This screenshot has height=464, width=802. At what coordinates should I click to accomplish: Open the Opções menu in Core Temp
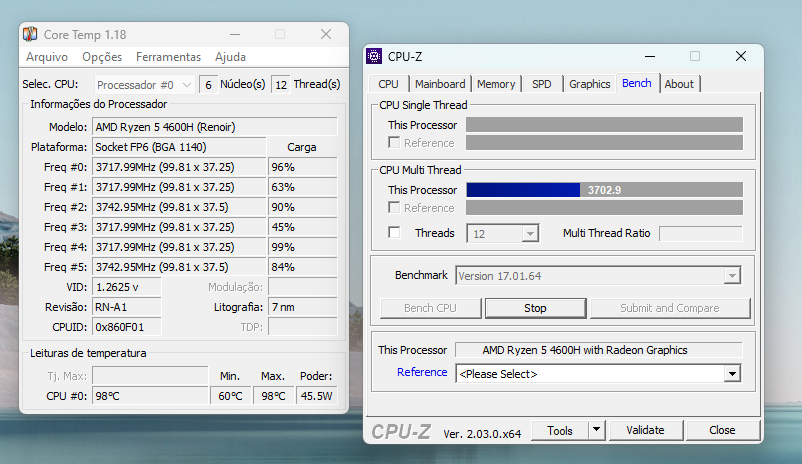pos(102,57)
